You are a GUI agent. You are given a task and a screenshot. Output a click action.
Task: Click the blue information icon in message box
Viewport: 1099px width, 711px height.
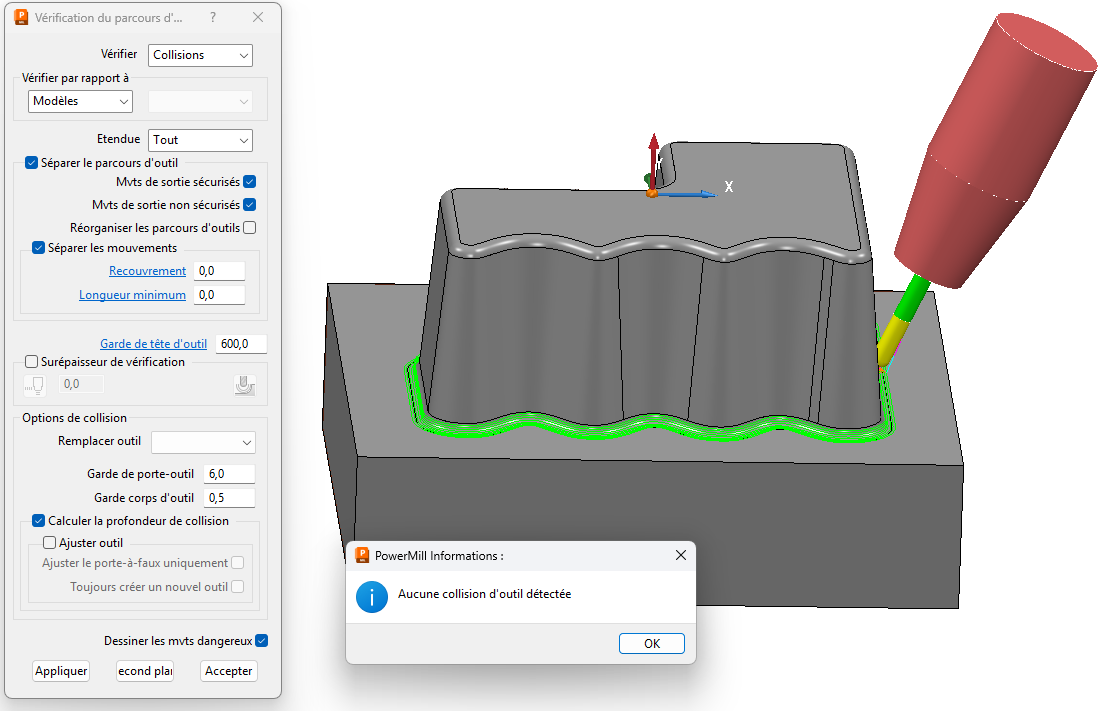pyautogui.click(x=372, y=597)
